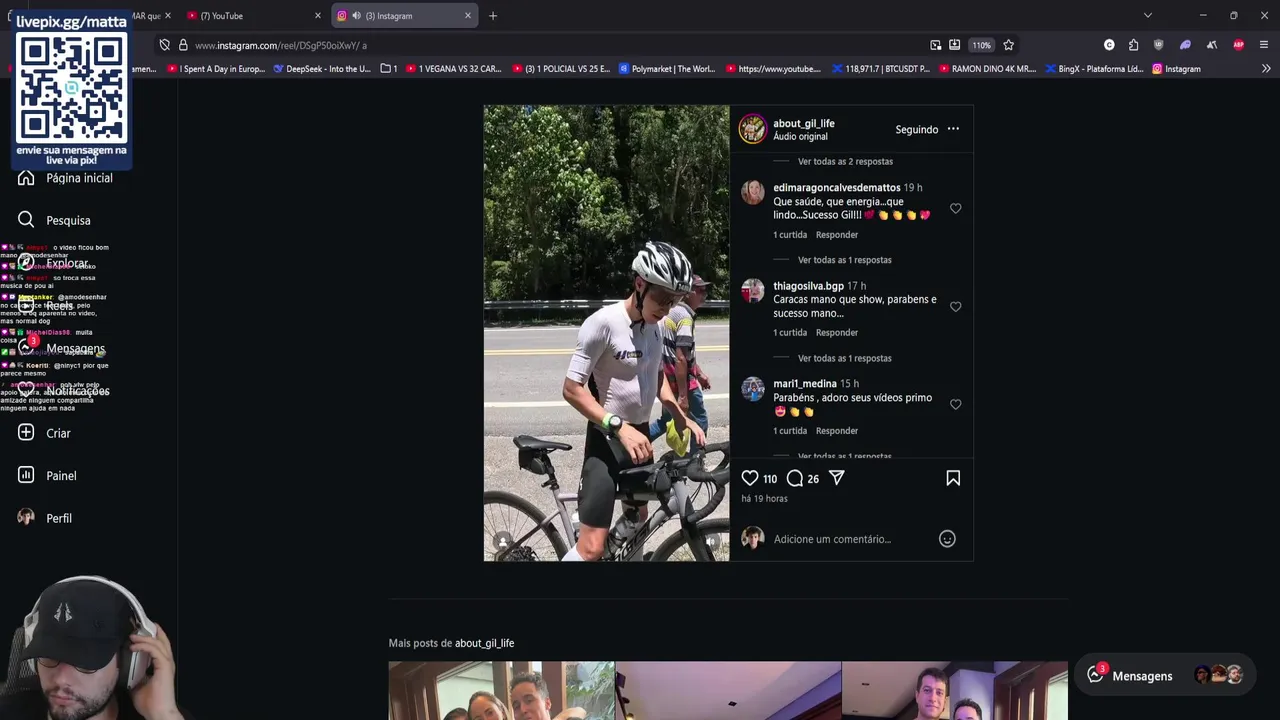Open the reel's comment bubble icon
The height and width of the screenshot is (720, 1280).
click(x=795, y=478)
